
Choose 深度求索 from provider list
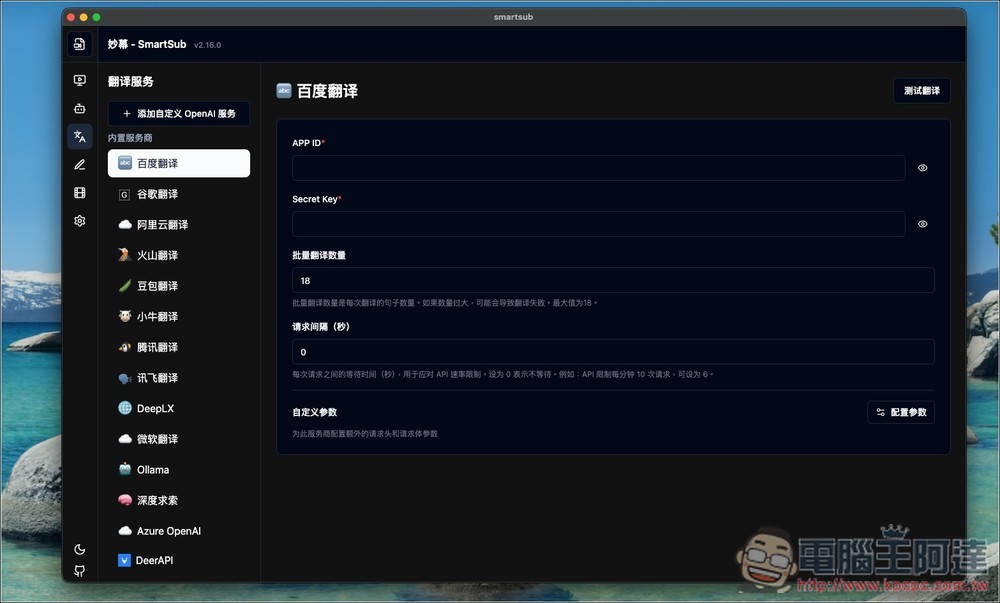179,500
